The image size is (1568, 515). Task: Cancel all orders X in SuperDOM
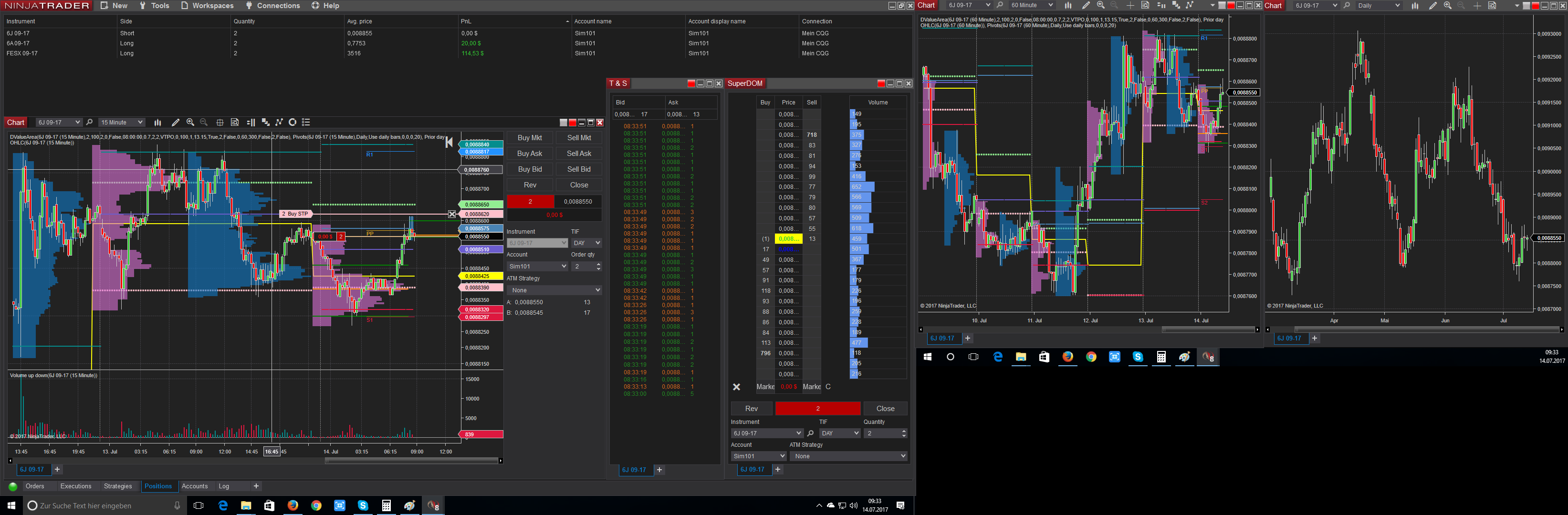737,387
